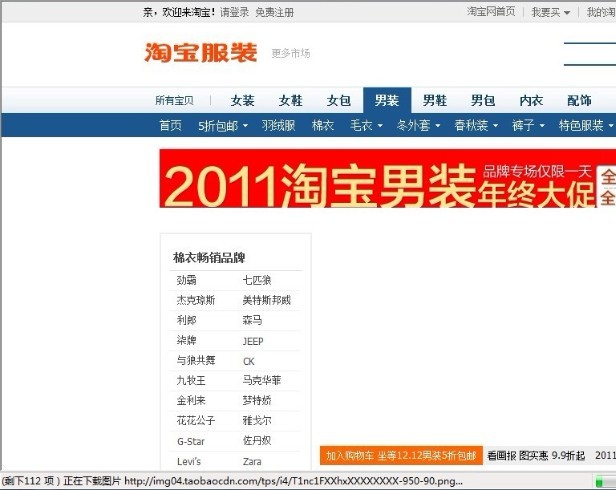Open brand link 利郎
Image resolution: width=616 pixels, height=490 pixels.
(x=186, y=320)
